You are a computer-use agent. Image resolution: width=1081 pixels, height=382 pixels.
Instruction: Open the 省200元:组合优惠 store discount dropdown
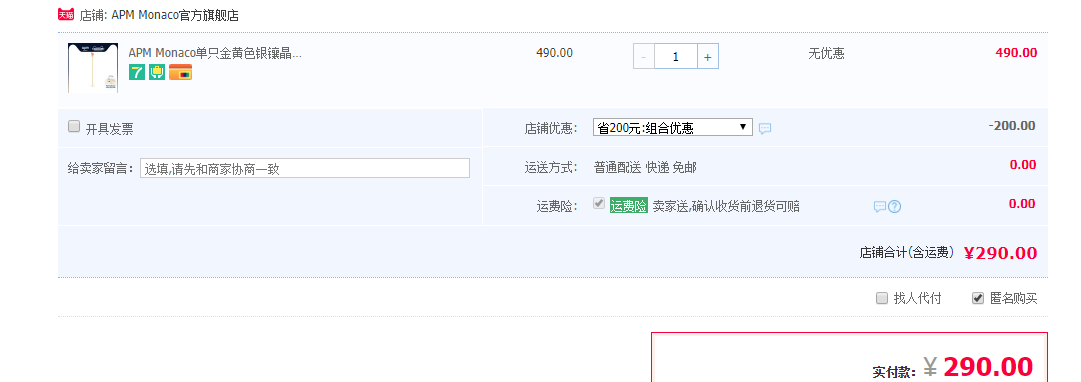672,128
